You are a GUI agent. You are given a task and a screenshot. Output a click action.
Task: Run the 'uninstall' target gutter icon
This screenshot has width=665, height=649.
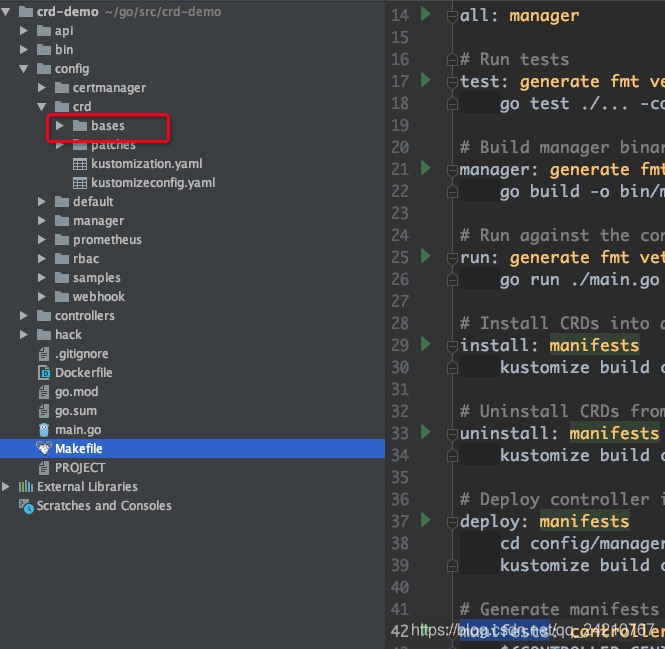tap(425, 432)
